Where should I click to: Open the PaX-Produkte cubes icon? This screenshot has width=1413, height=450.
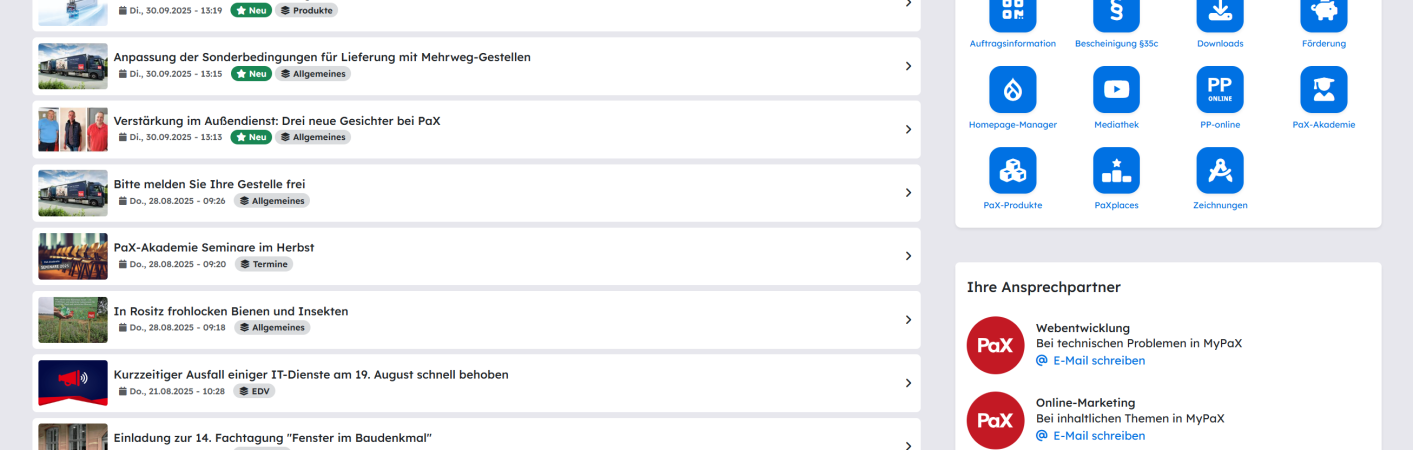tap(1012, 170)
